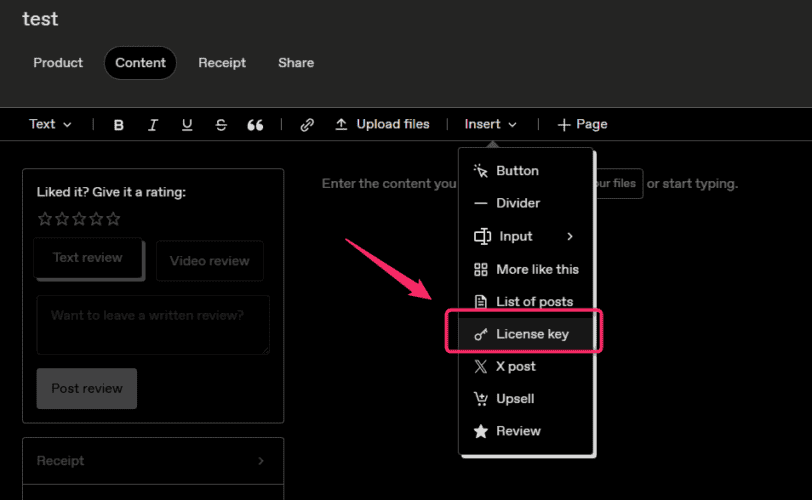Apply strikethrough formatting
The width and height of the screenshot is (812, 500).
221,125
